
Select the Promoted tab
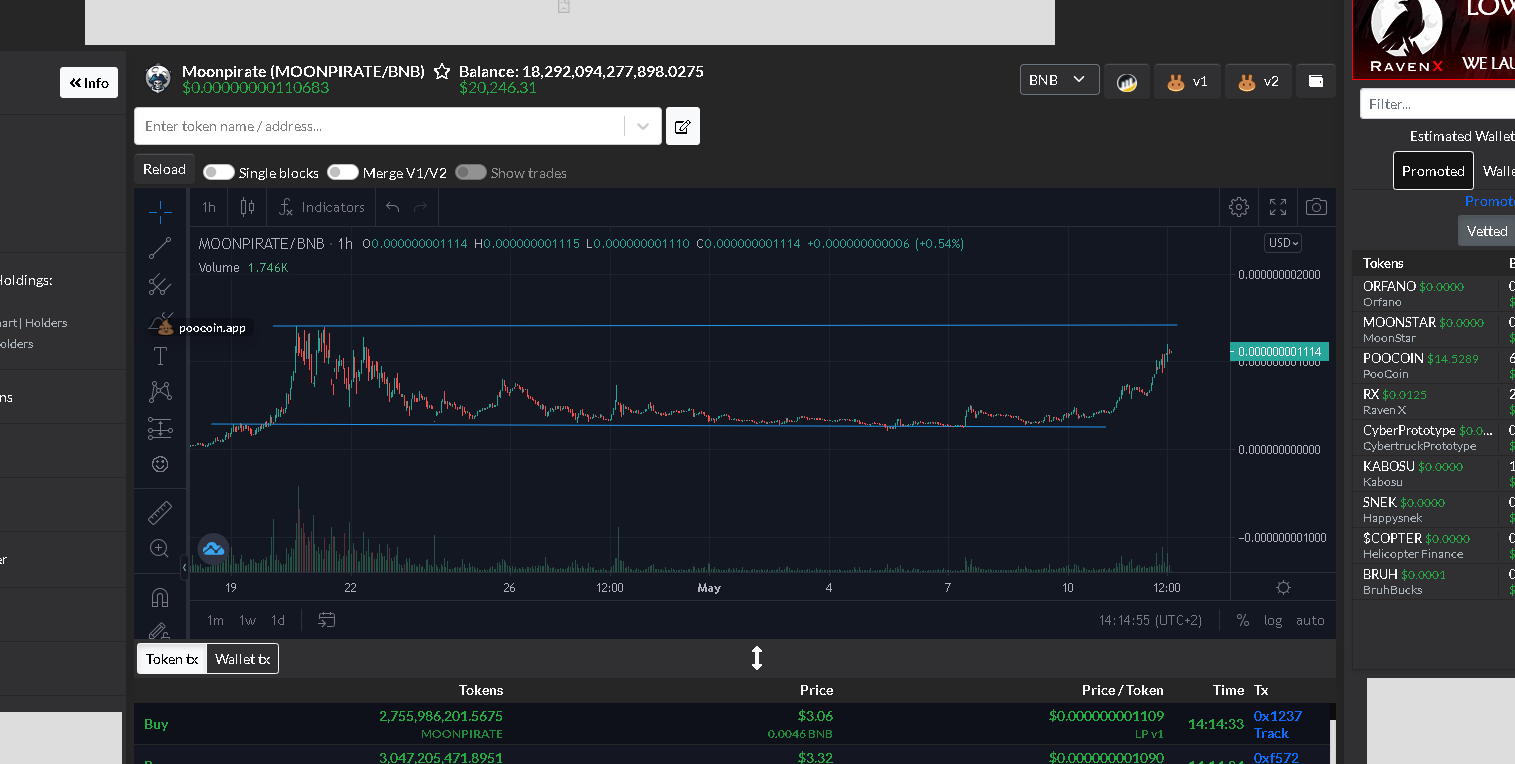coord(1433,171)
